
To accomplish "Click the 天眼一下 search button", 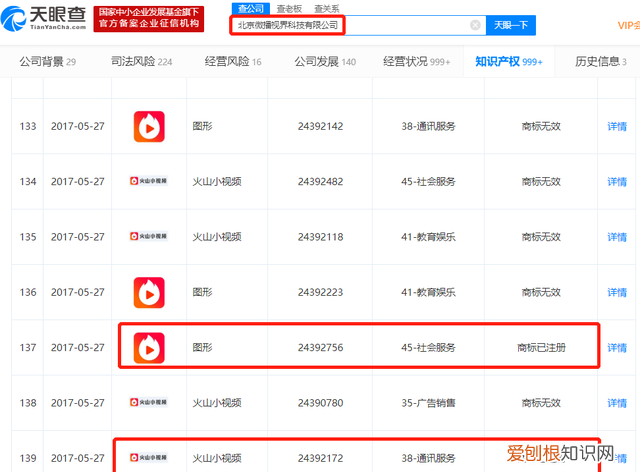I will 511,25.
